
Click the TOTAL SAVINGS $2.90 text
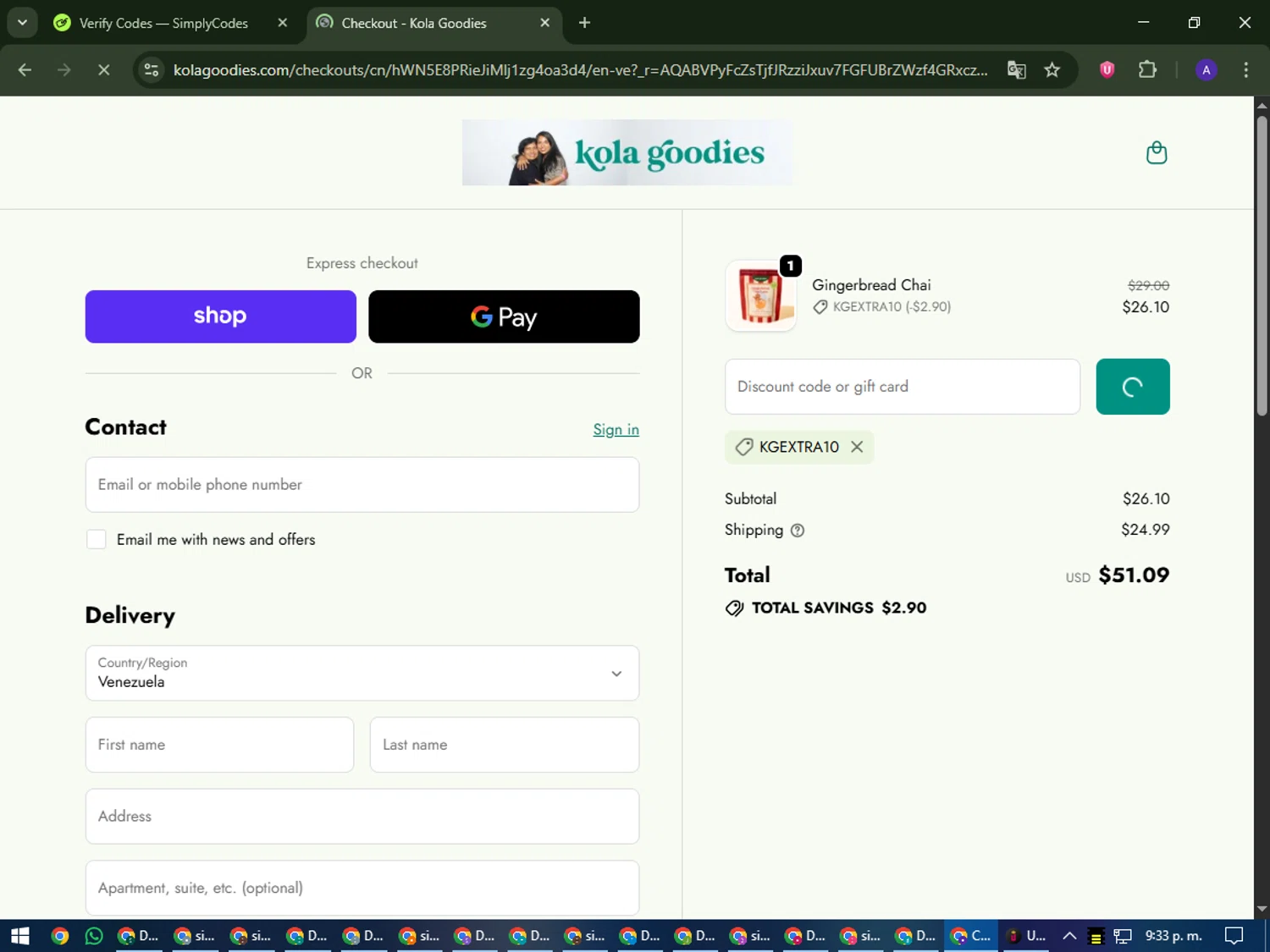point(839,608)
